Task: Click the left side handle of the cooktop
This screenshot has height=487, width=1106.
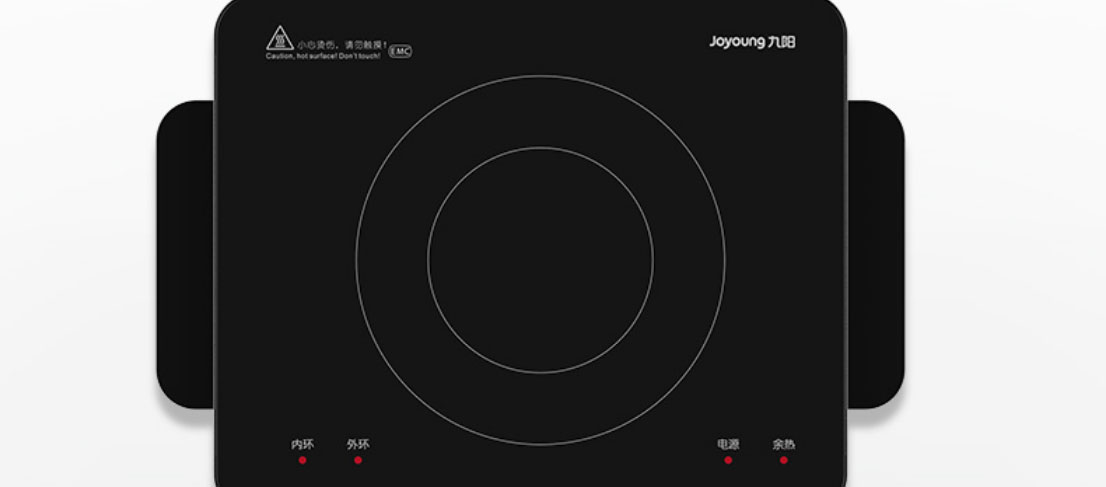Action: pyautogui.click(x=185, y=254)
